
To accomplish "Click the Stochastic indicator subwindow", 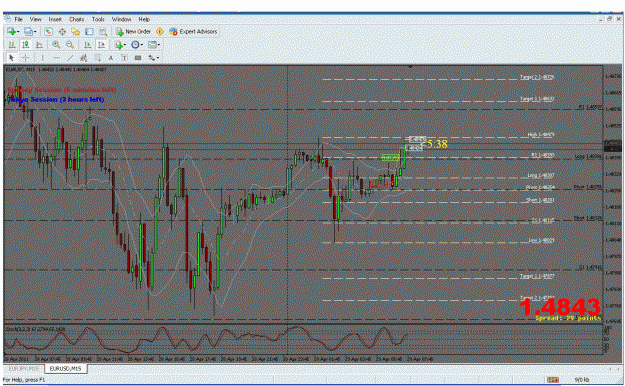I will (303, 339).
